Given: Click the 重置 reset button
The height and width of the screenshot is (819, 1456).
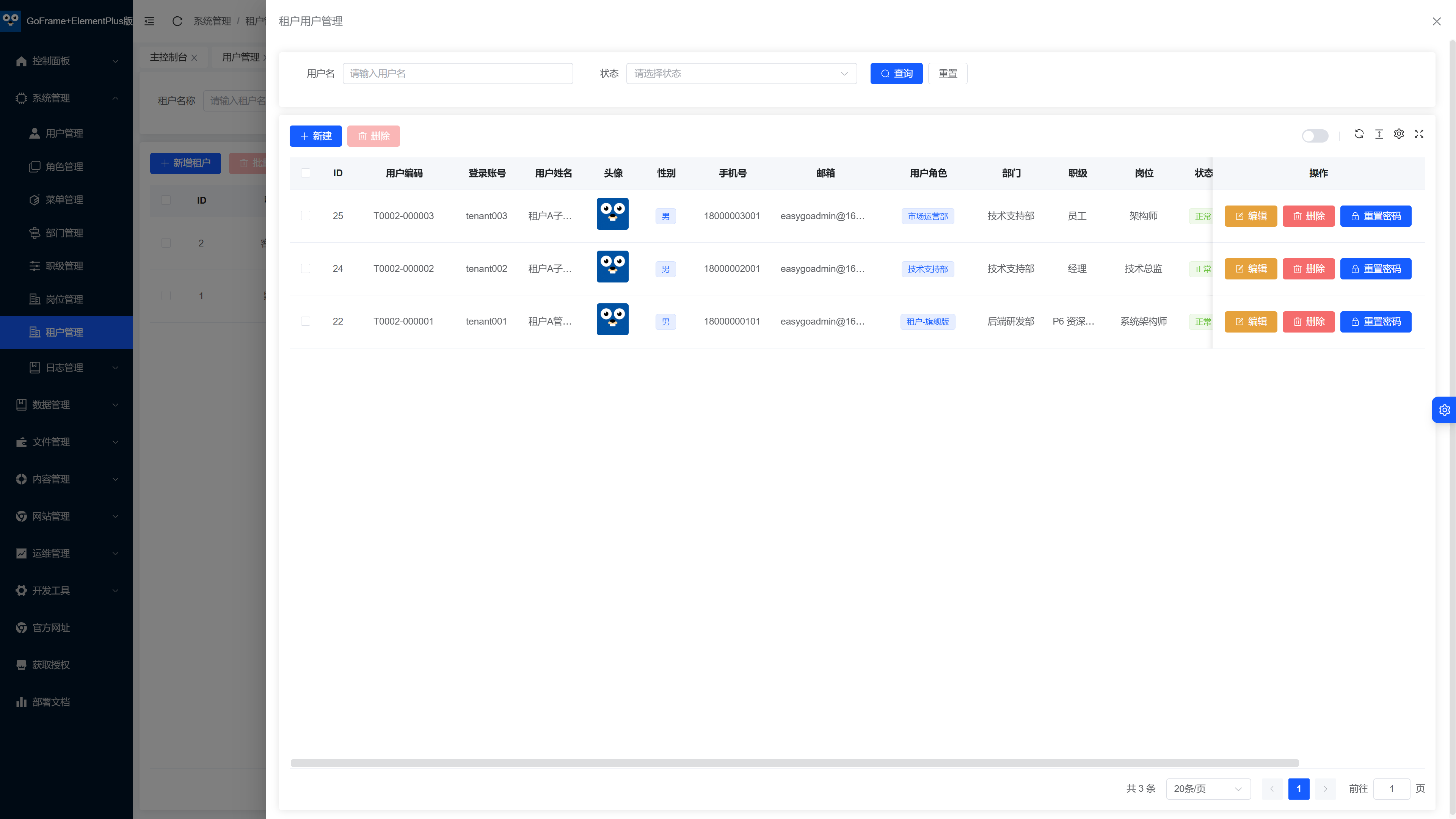Looking at the screenshot, I should tap(948, 74).
